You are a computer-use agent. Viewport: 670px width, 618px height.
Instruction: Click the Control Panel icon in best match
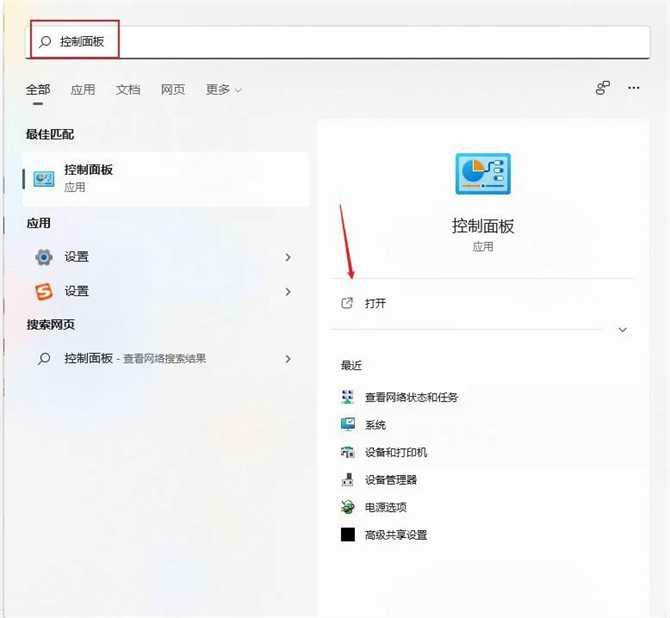coord(44,179)
